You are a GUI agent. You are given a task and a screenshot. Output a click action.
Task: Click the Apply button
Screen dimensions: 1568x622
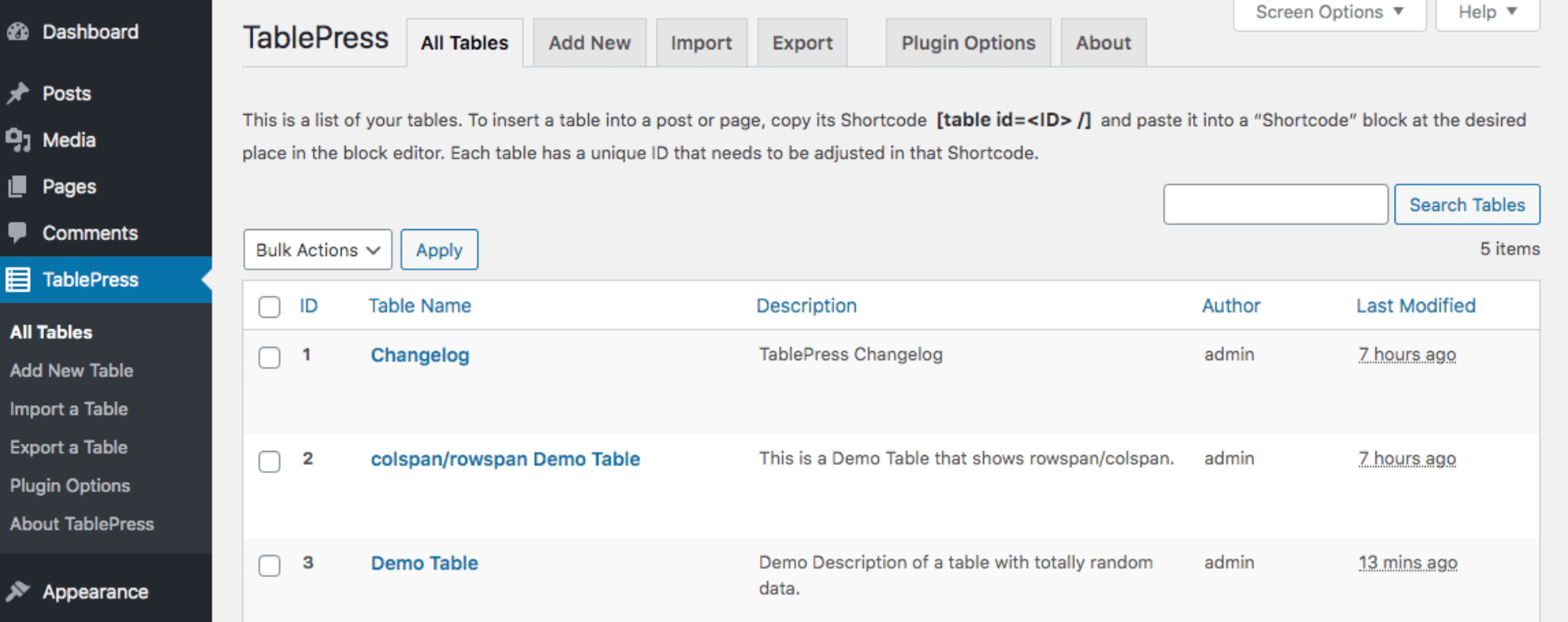[x=439, y=249]
